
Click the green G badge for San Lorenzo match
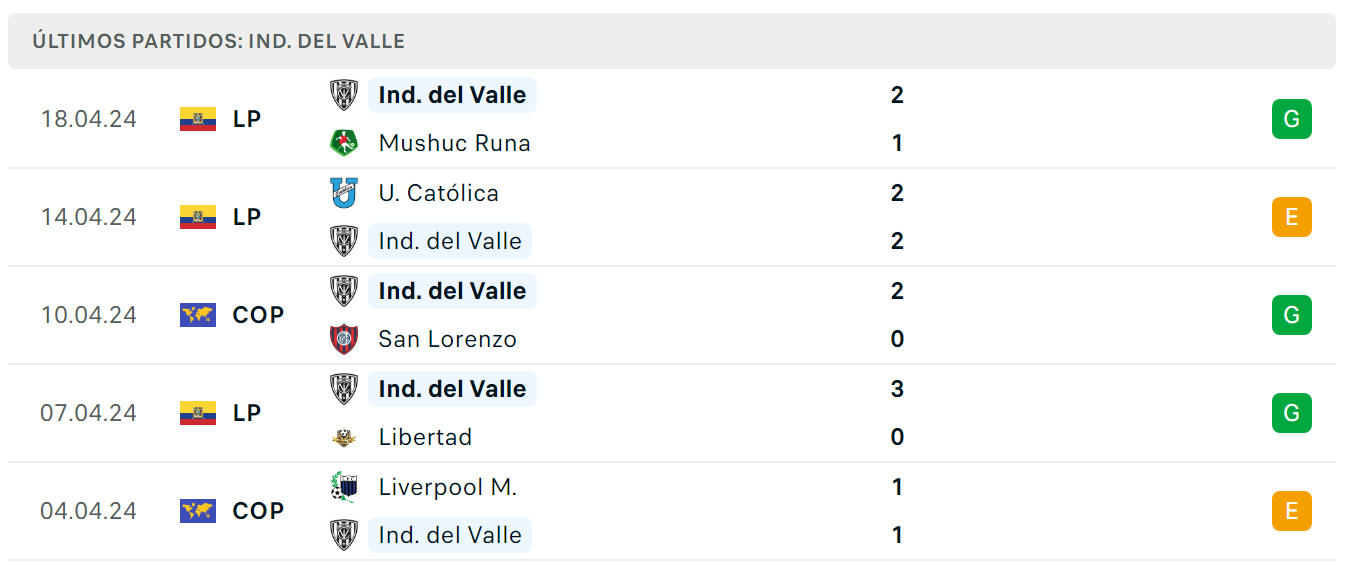[x=1292, y=315]
